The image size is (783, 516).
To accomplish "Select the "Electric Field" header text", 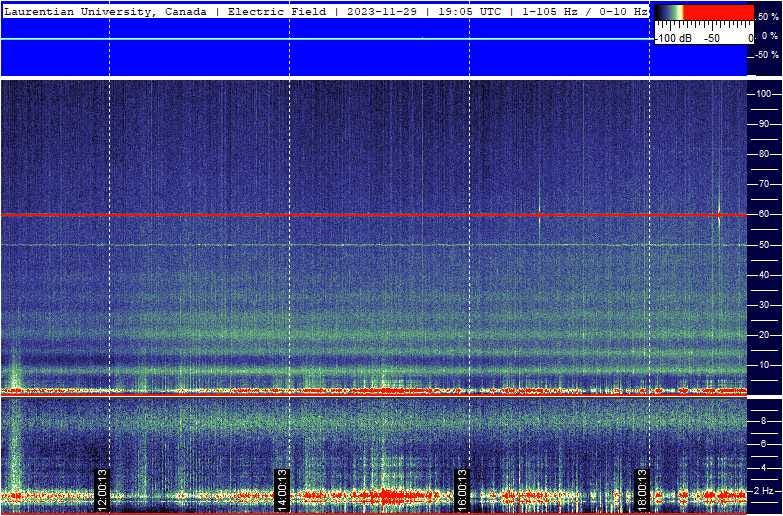I will 279,12.
